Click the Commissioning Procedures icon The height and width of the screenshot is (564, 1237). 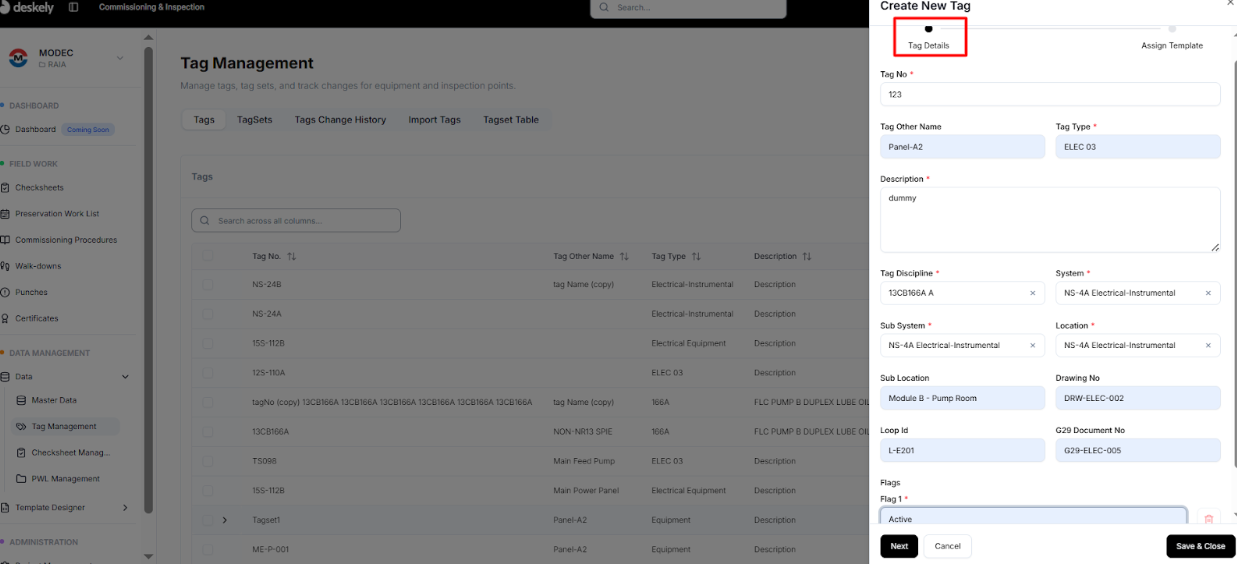pos(5,240)
